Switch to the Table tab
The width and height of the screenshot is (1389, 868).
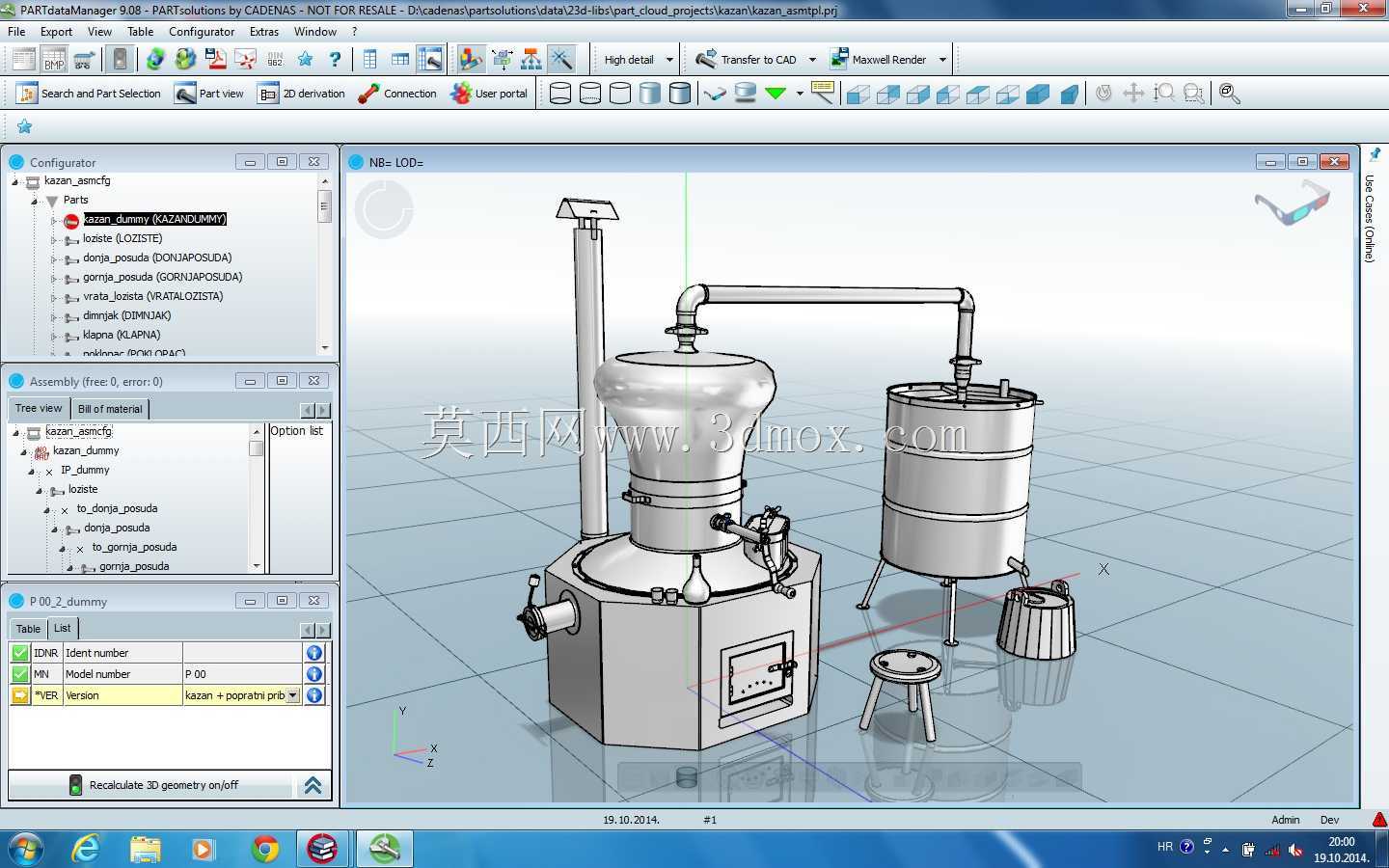[x=28, y=629]
